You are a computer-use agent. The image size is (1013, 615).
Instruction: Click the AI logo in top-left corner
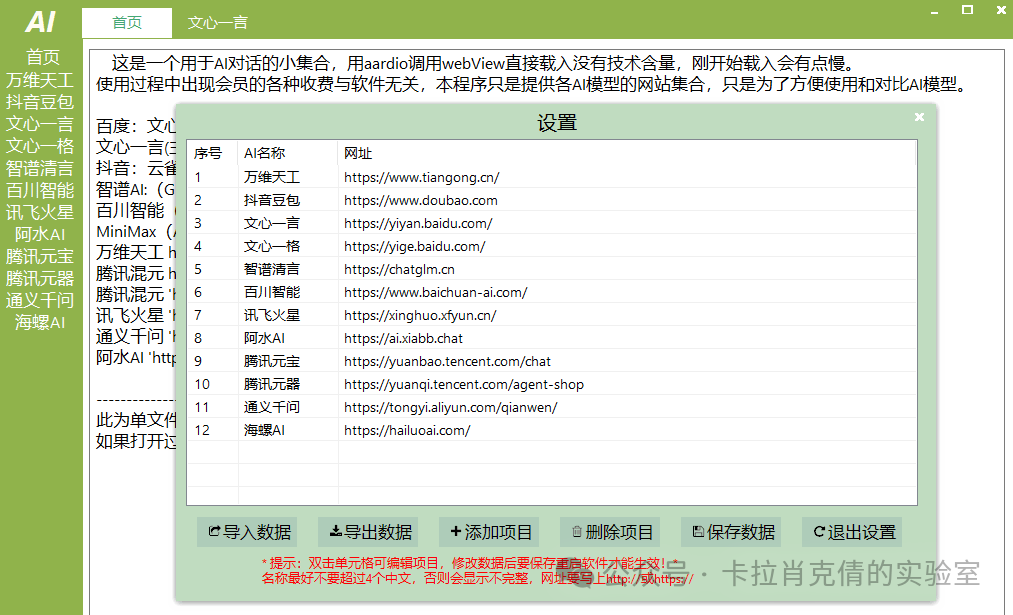[x=40, y=21]
